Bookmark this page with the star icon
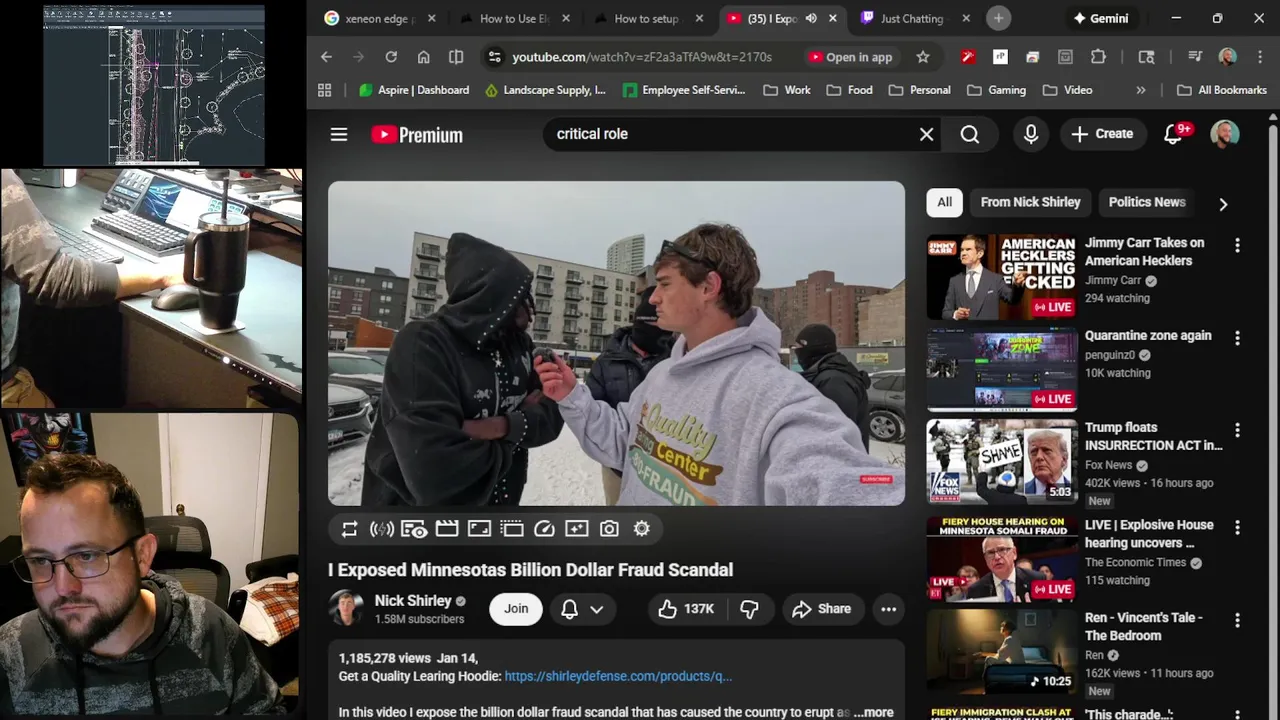 (923, 57)
